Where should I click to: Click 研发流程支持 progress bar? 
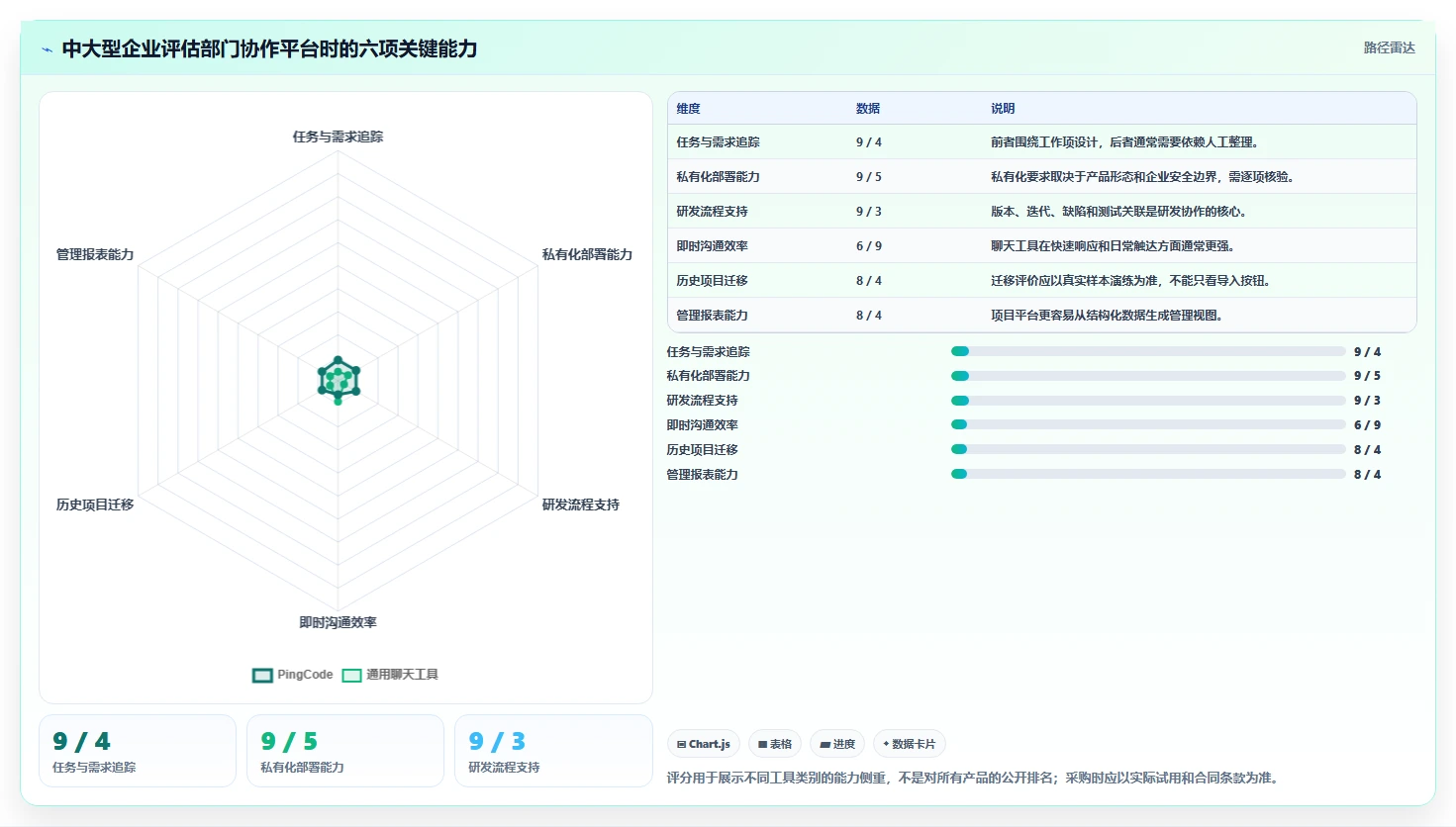(1148, 401)
